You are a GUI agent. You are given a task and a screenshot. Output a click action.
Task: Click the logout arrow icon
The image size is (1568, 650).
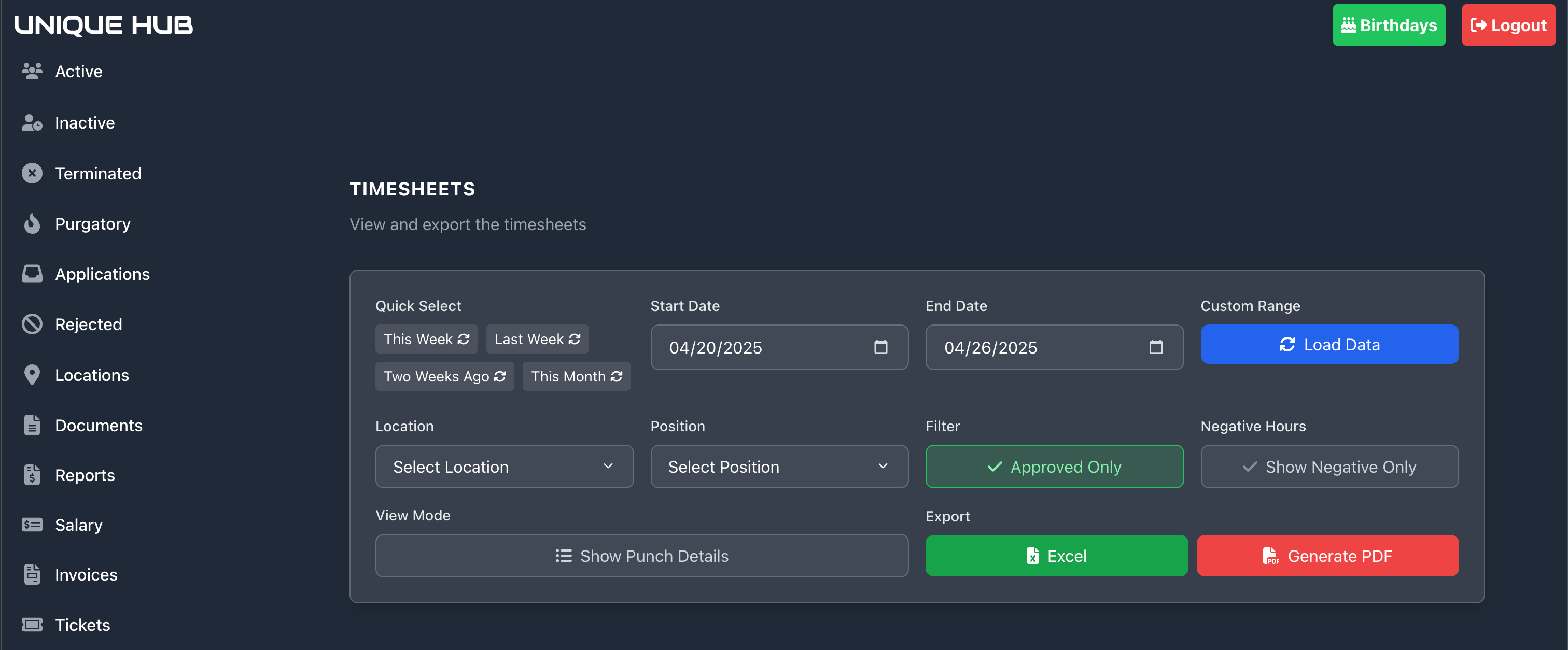click(1478, 25)
